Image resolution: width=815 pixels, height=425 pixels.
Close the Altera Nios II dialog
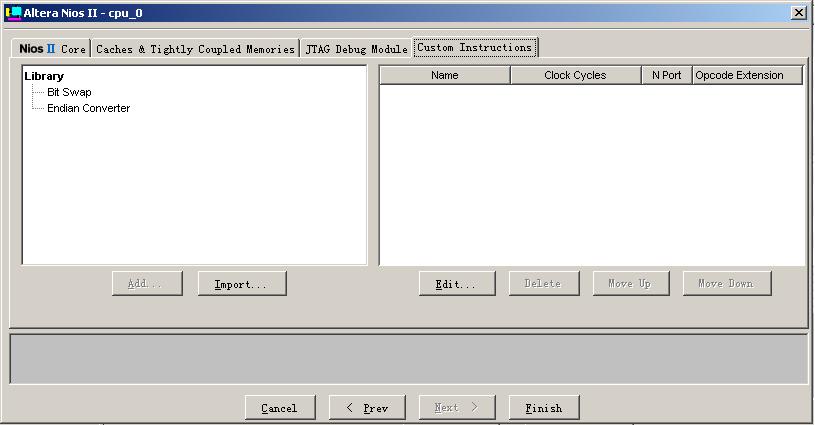799,12
